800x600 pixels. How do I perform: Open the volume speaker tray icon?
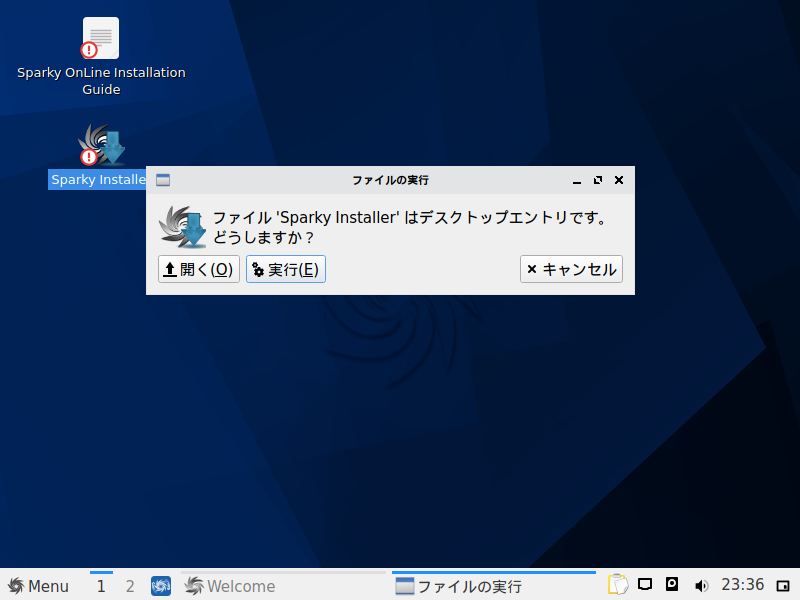tap(702, 585)
